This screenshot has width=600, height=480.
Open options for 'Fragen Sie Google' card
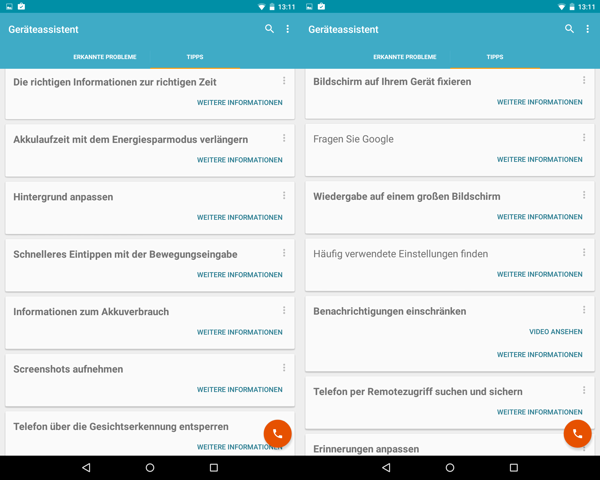(x=584, y=137)
